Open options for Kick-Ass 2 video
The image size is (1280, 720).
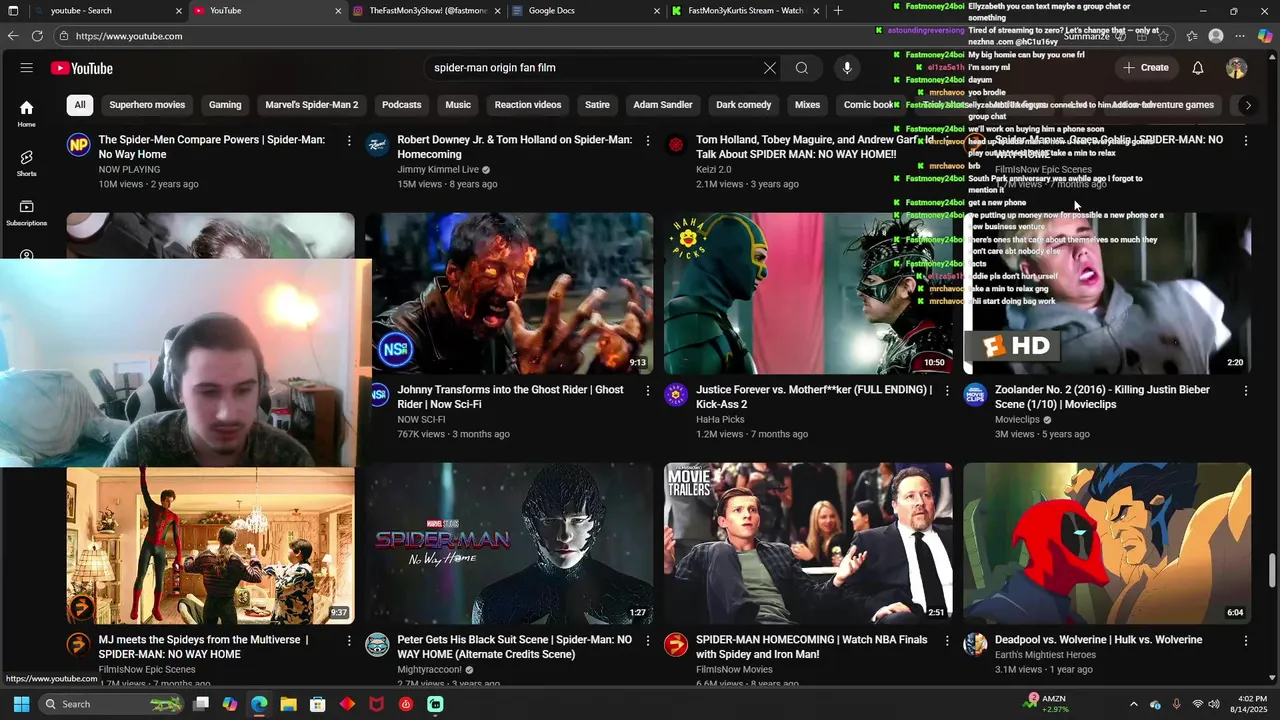click(947, 391)
